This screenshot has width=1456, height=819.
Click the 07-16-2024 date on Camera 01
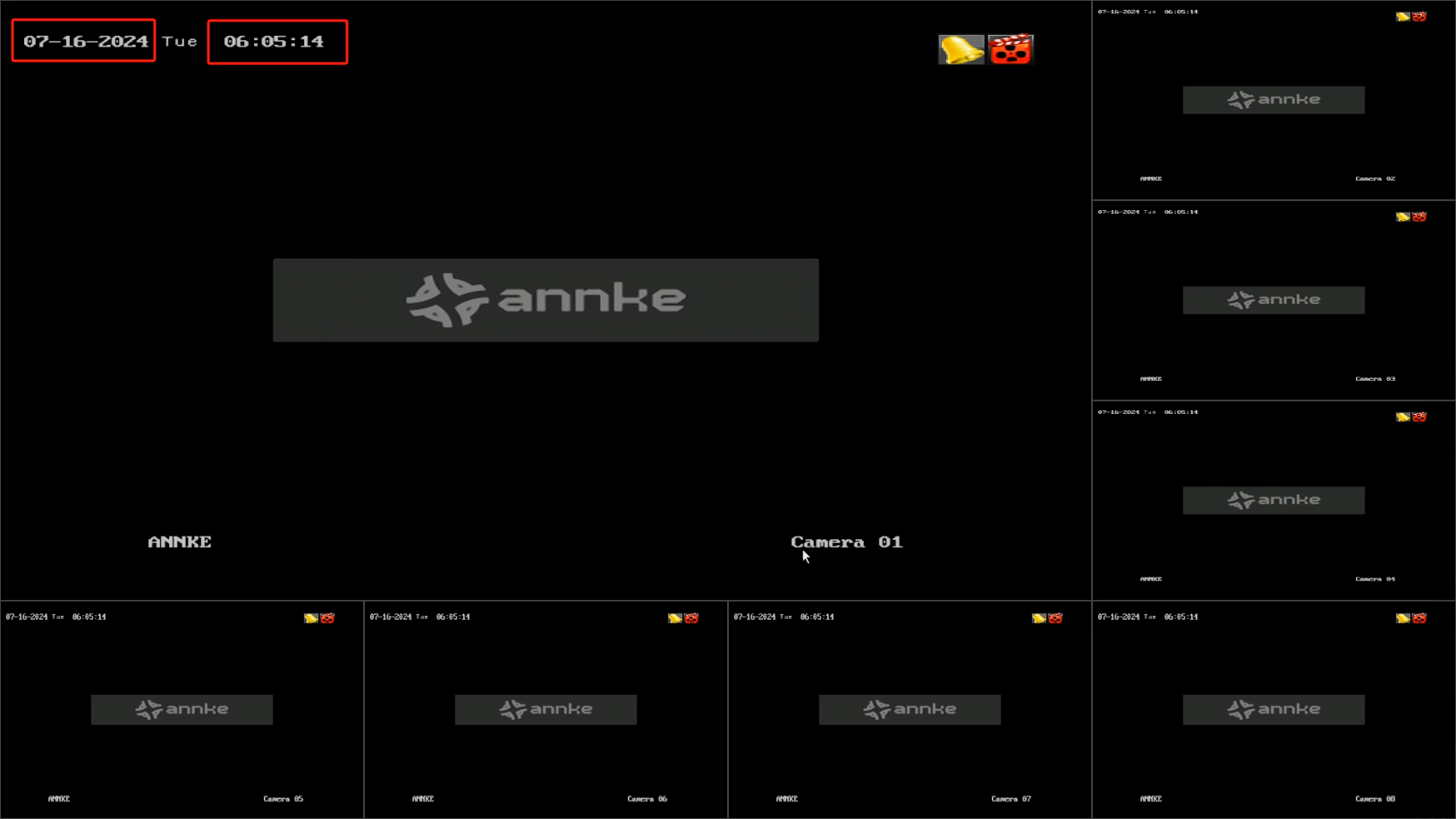(86, 41)
